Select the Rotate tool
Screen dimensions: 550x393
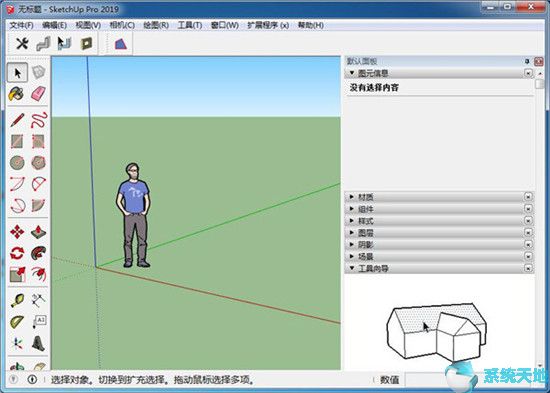click(17, 253)
